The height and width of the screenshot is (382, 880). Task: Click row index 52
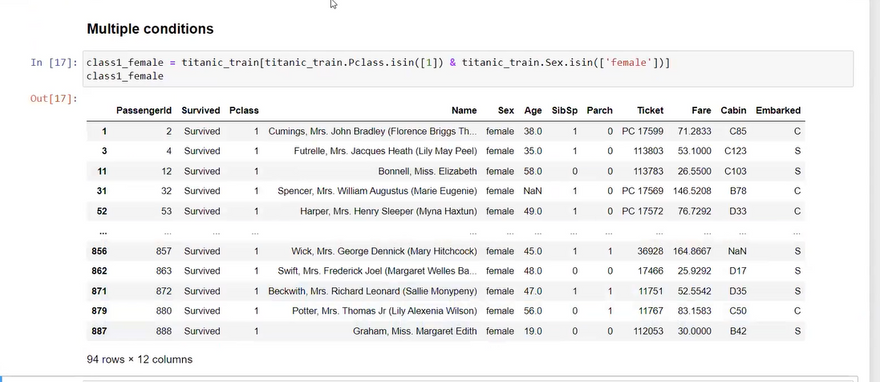(x=102, y=211)
